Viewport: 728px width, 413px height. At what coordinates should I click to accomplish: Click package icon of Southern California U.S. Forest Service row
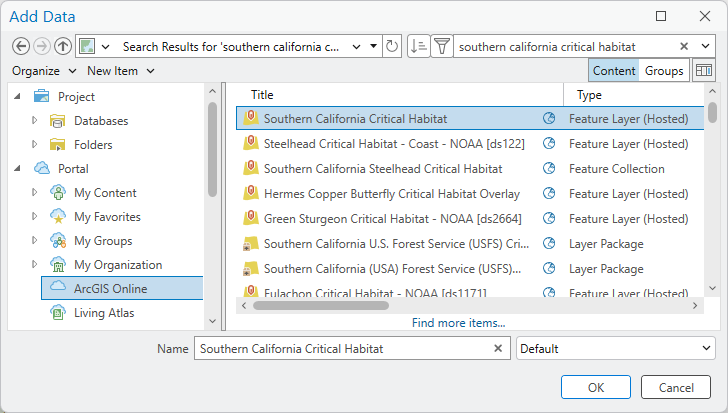(251, 244)
